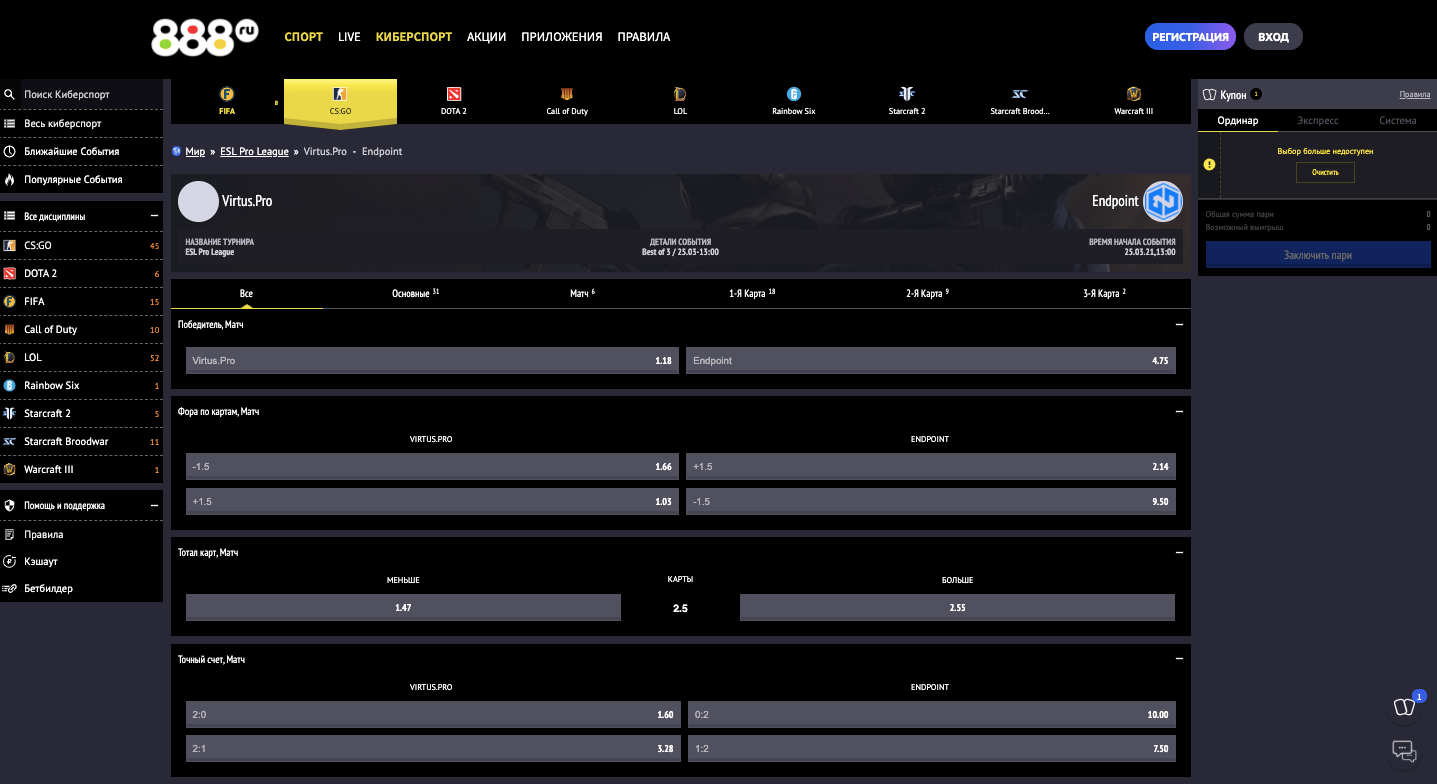
Task: Select total maps Больше 2.55
Action: (957, 608)
